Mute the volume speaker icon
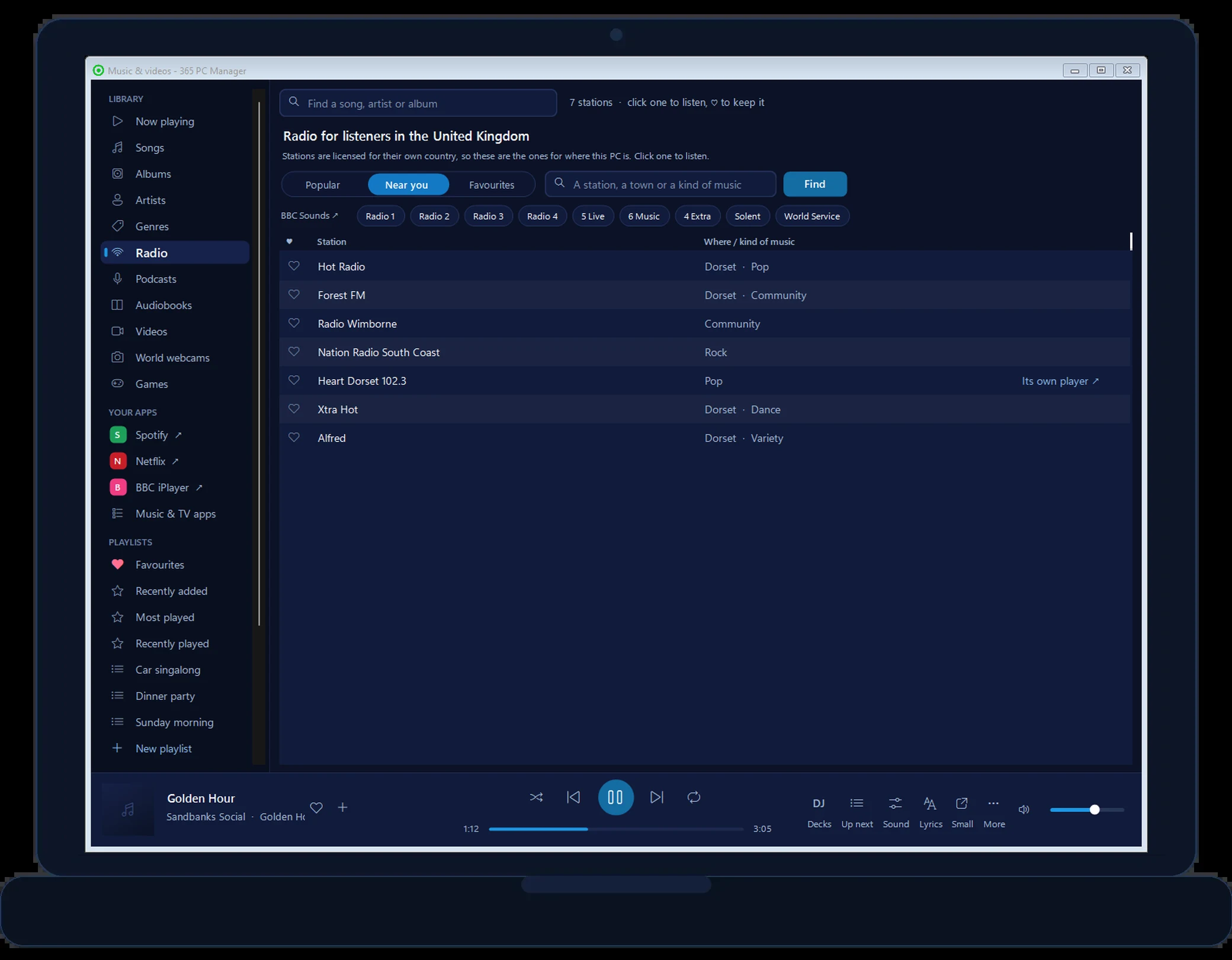This screenshot has height=960, width=1232. click(x=1024, y=809)
